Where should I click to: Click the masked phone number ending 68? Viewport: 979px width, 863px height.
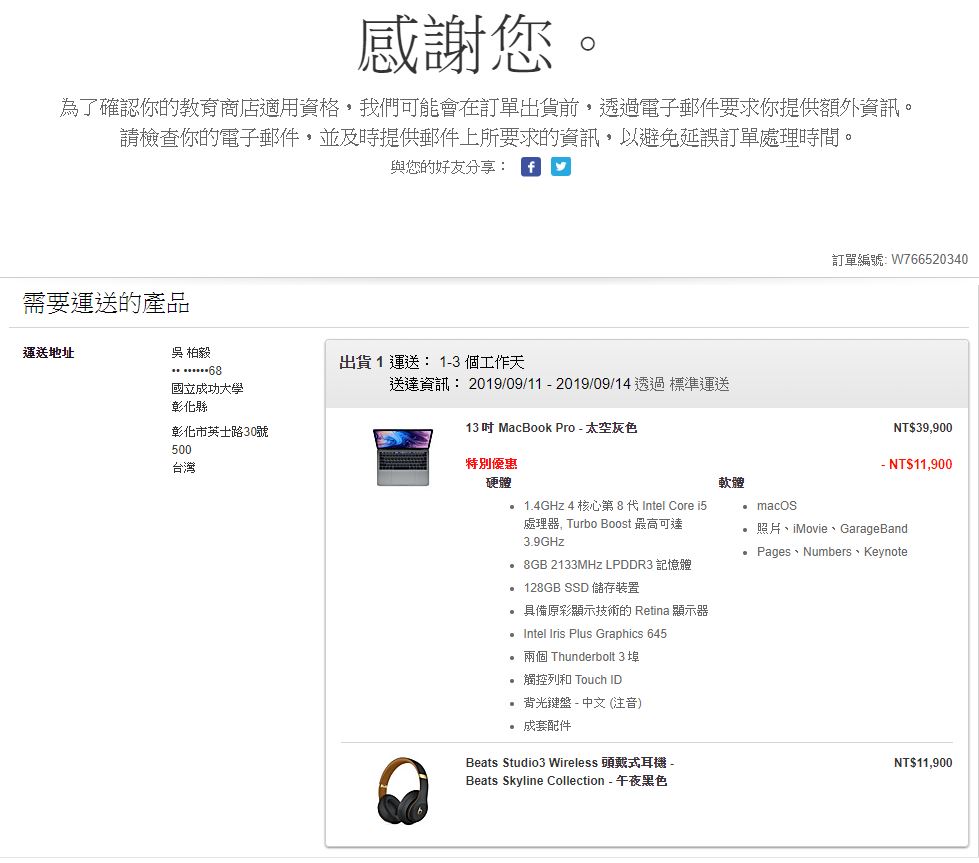(x=197, y=371)
